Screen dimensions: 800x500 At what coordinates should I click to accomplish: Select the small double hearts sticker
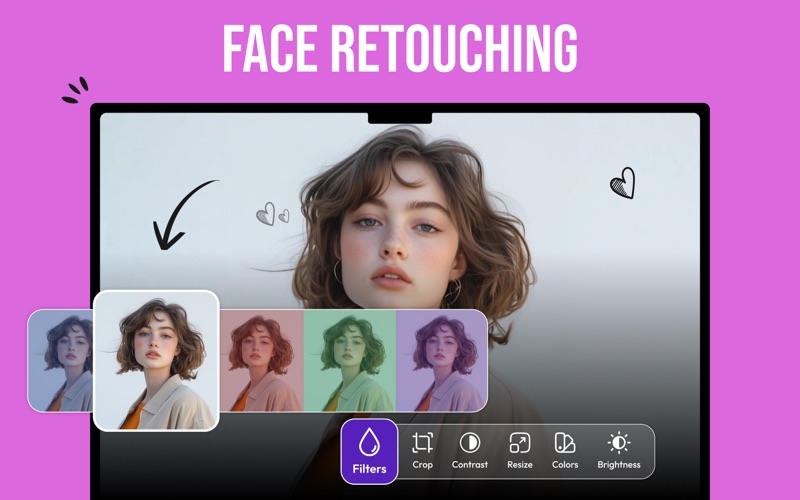point(271,214)
